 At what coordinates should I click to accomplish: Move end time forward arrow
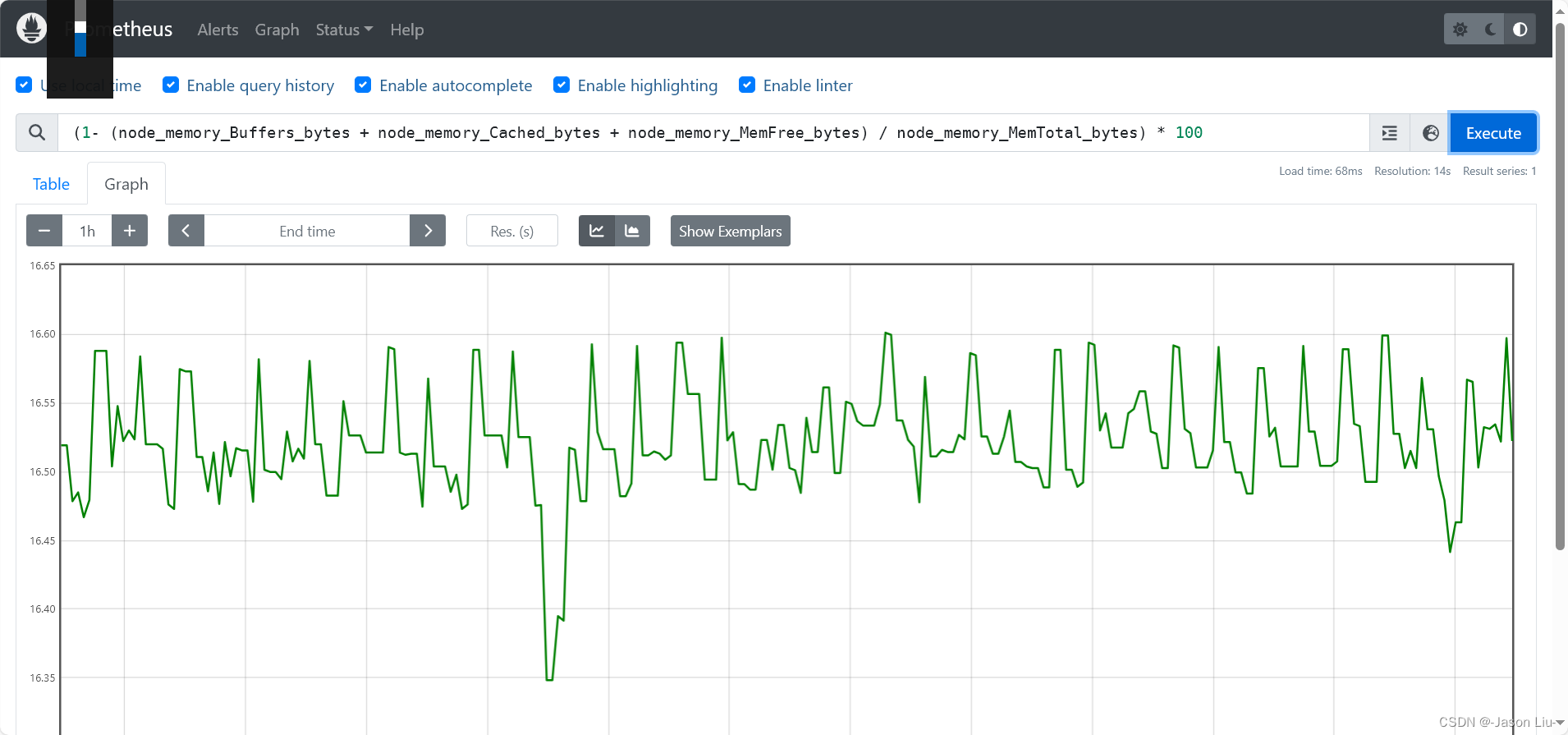(x=428, y=231)
